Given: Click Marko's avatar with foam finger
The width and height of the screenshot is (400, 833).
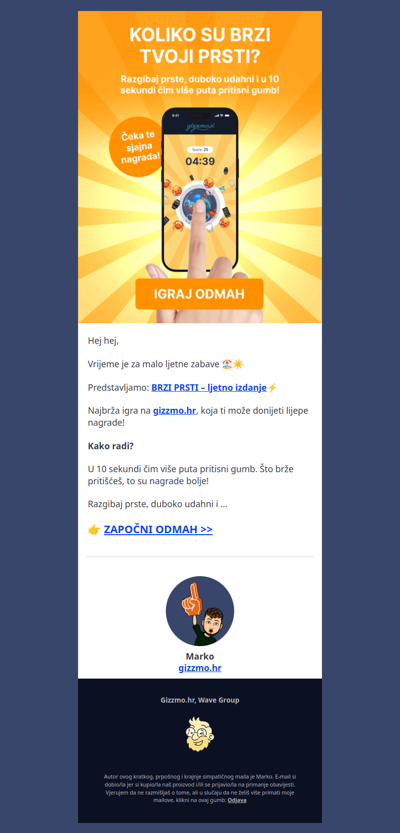Looking at the screenshot, I should (200, 611).
